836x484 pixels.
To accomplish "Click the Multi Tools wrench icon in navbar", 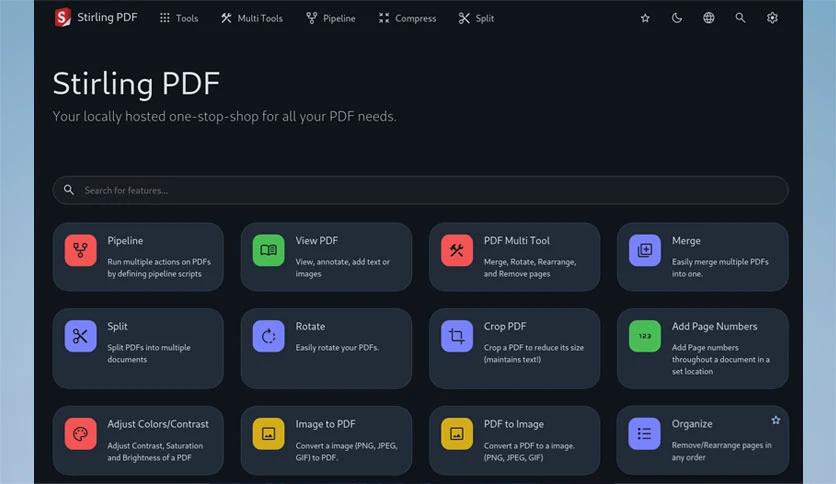I will 226,18.
